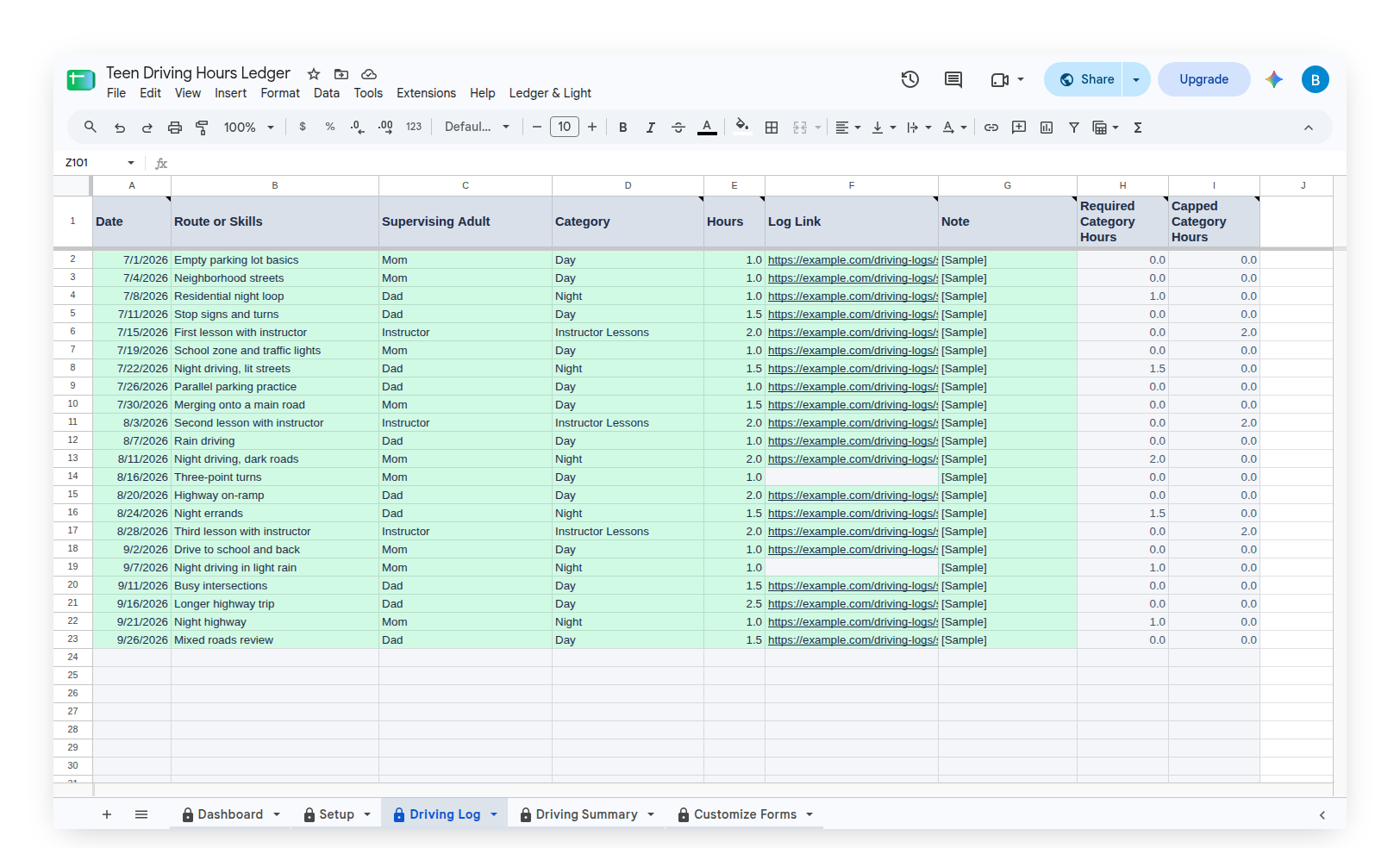The image size is (1400, 848).
Task: Open the borders menu
Action: coord(772,128)
